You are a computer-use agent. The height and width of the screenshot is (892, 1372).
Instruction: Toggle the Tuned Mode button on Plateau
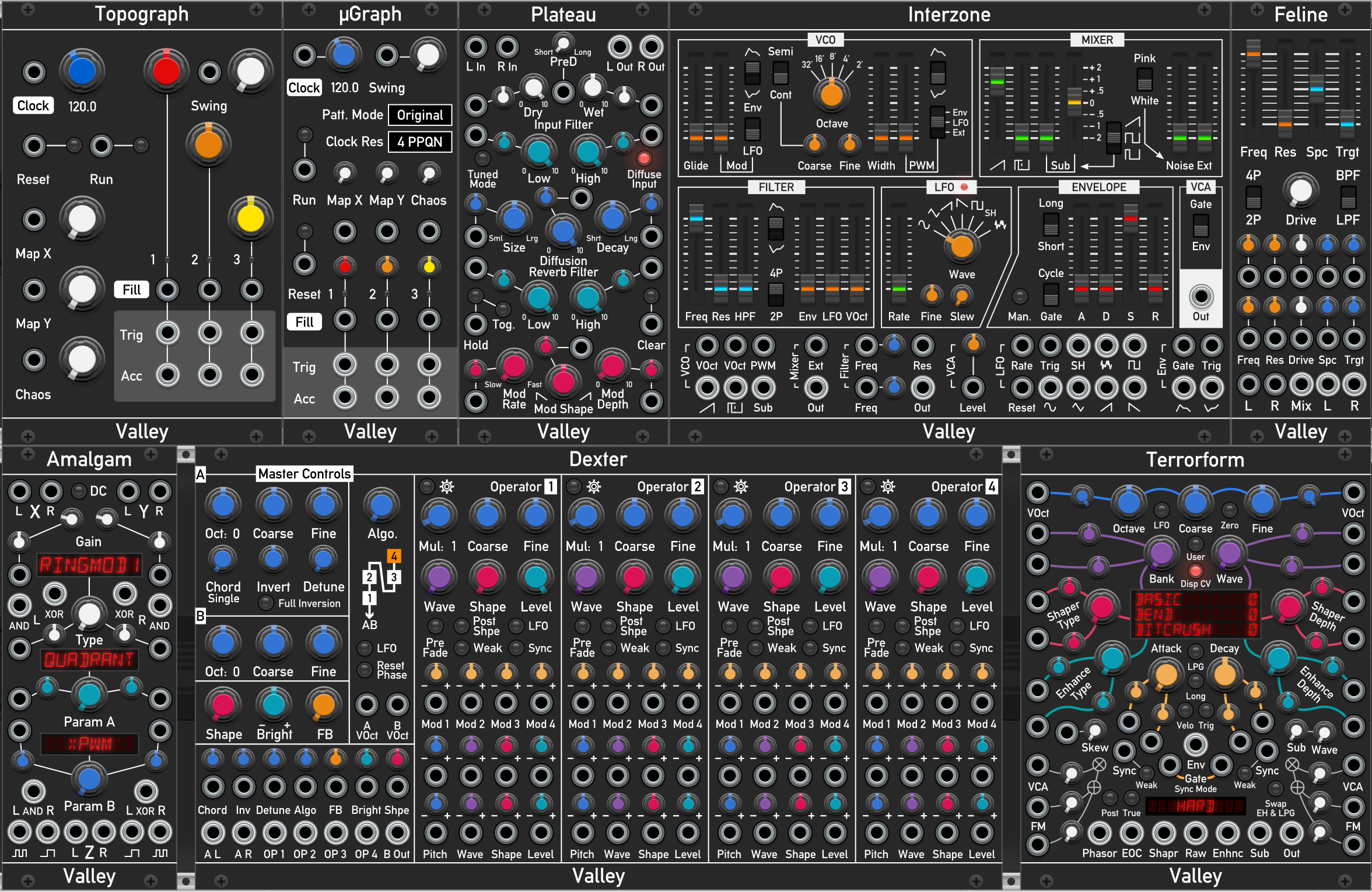click(x=482, y=158)
